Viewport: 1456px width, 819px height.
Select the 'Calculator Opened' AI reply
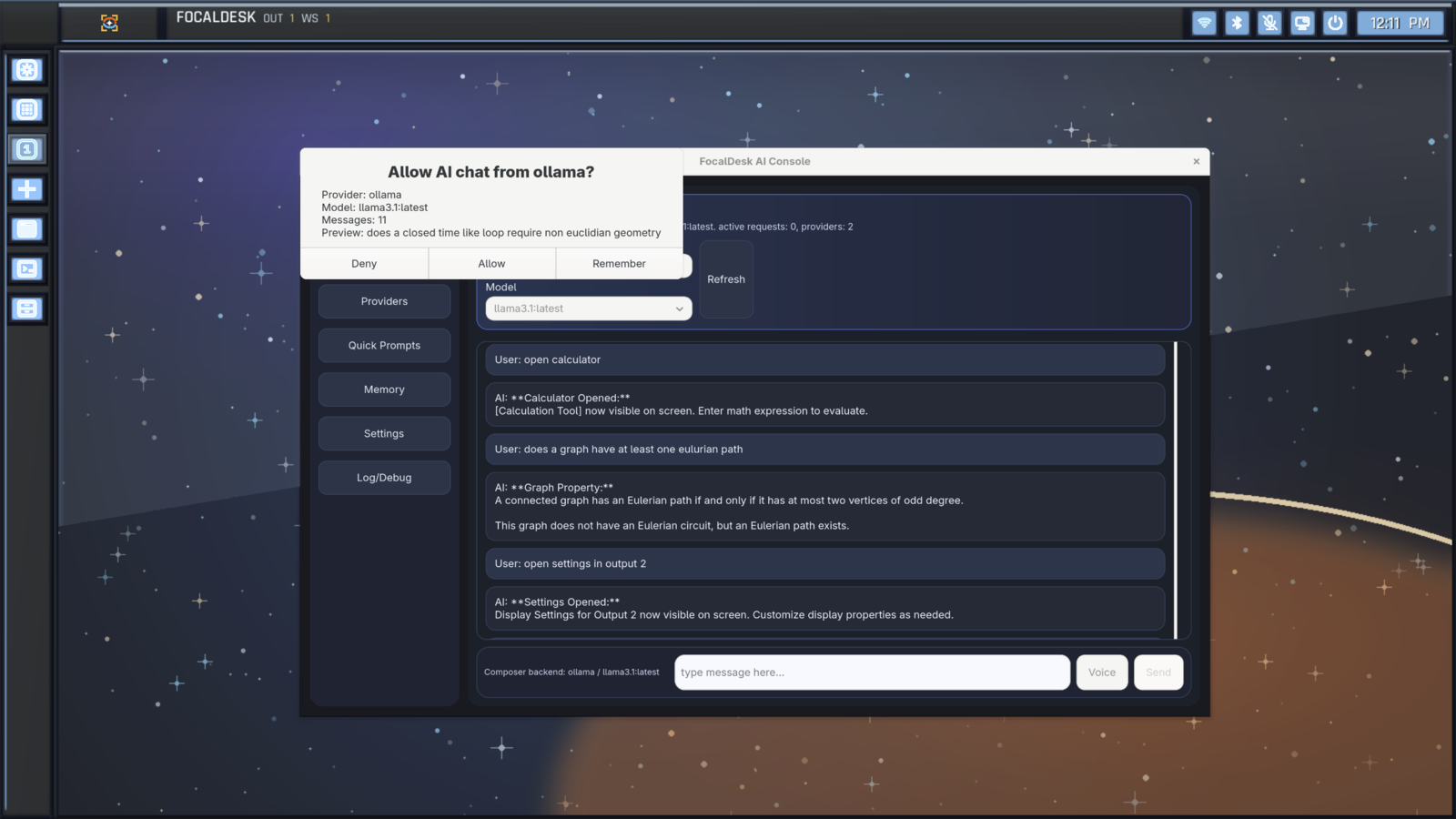(x=824, y=404)
